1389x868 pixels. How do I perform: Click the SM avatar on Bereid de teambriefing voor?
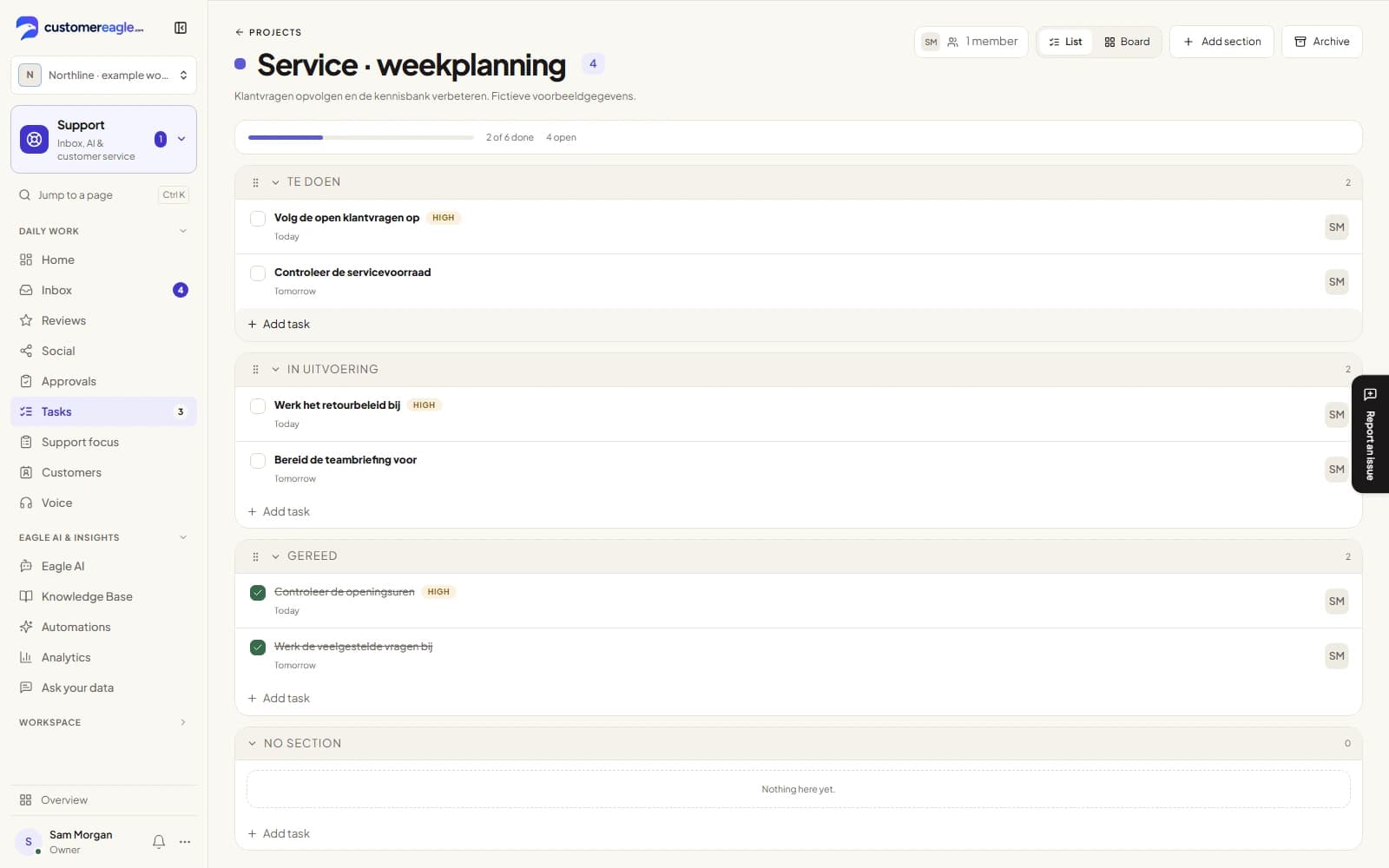(x=1336, y=470)
